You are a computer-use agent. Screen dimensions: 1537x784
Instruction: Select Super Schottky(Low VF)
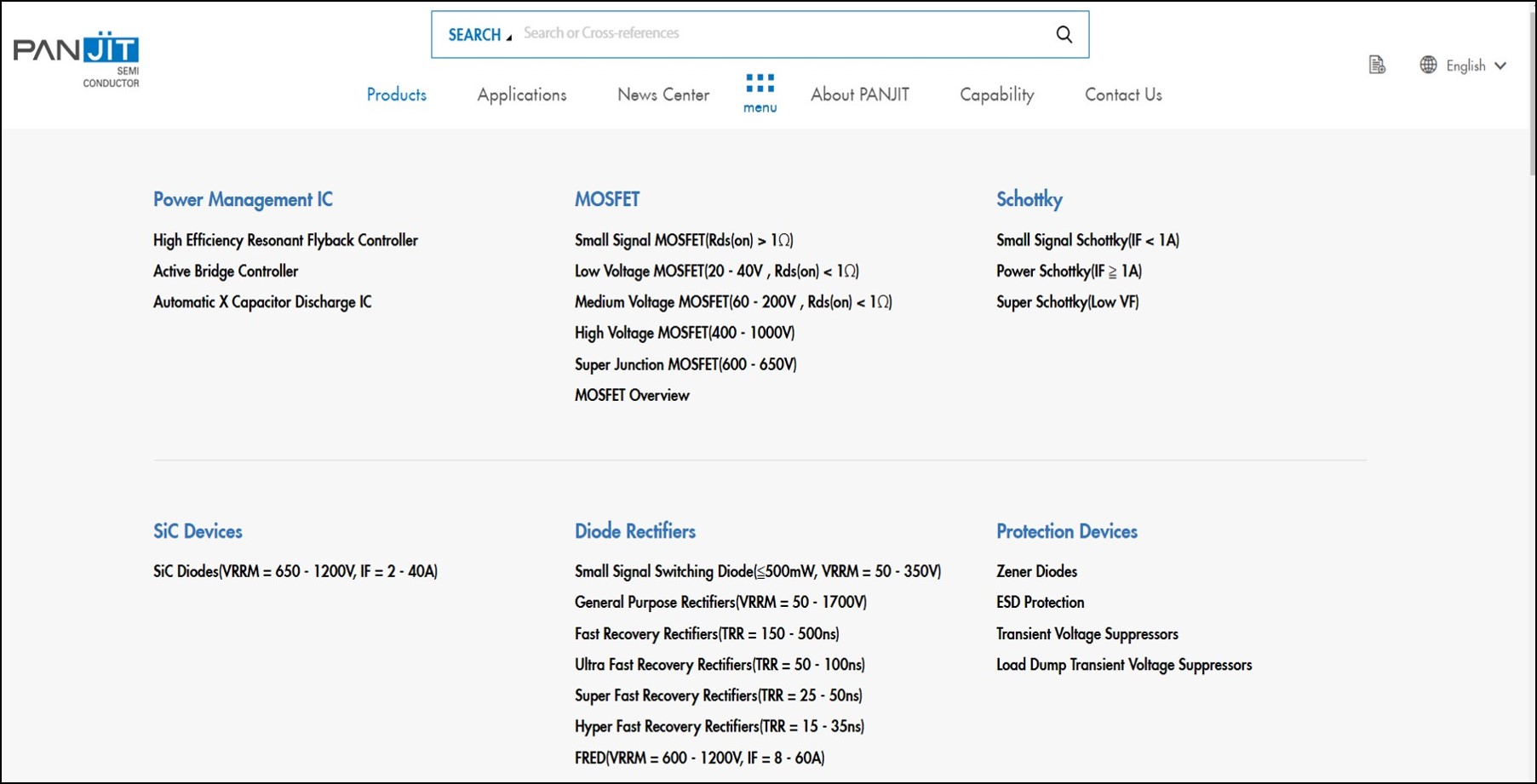point(1067,302)
